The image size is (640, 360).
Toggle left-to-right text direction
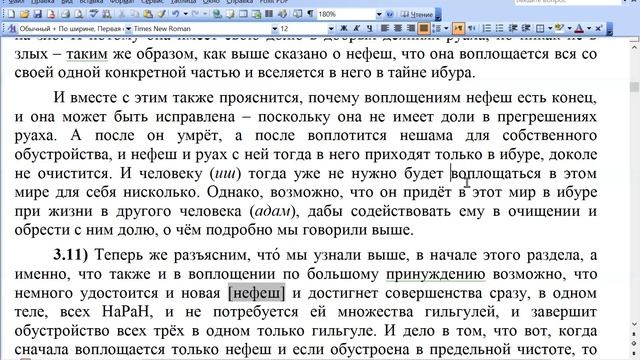[458, 28]
